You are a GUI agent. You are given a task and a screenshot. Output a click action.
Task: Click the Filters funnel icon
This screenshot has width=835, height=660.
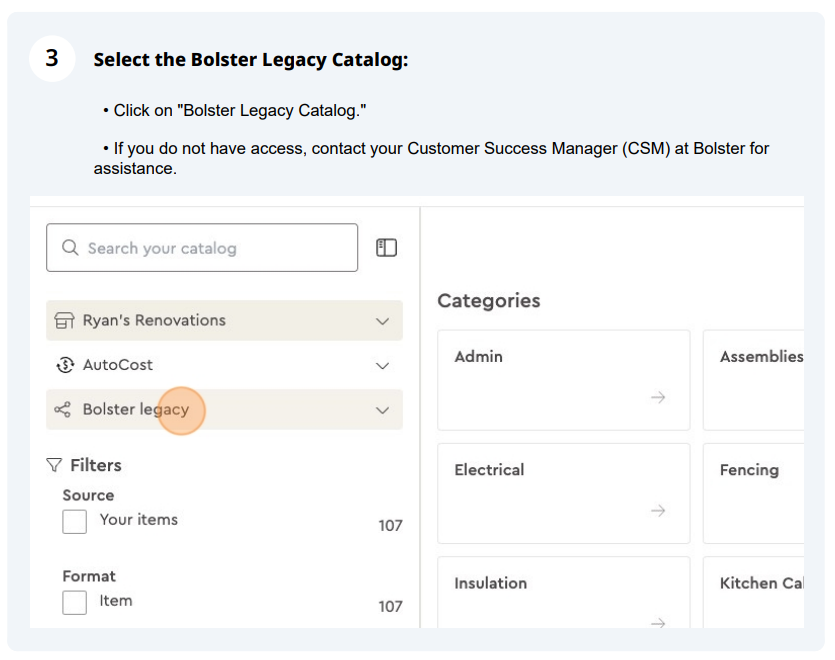click(54, 465)
